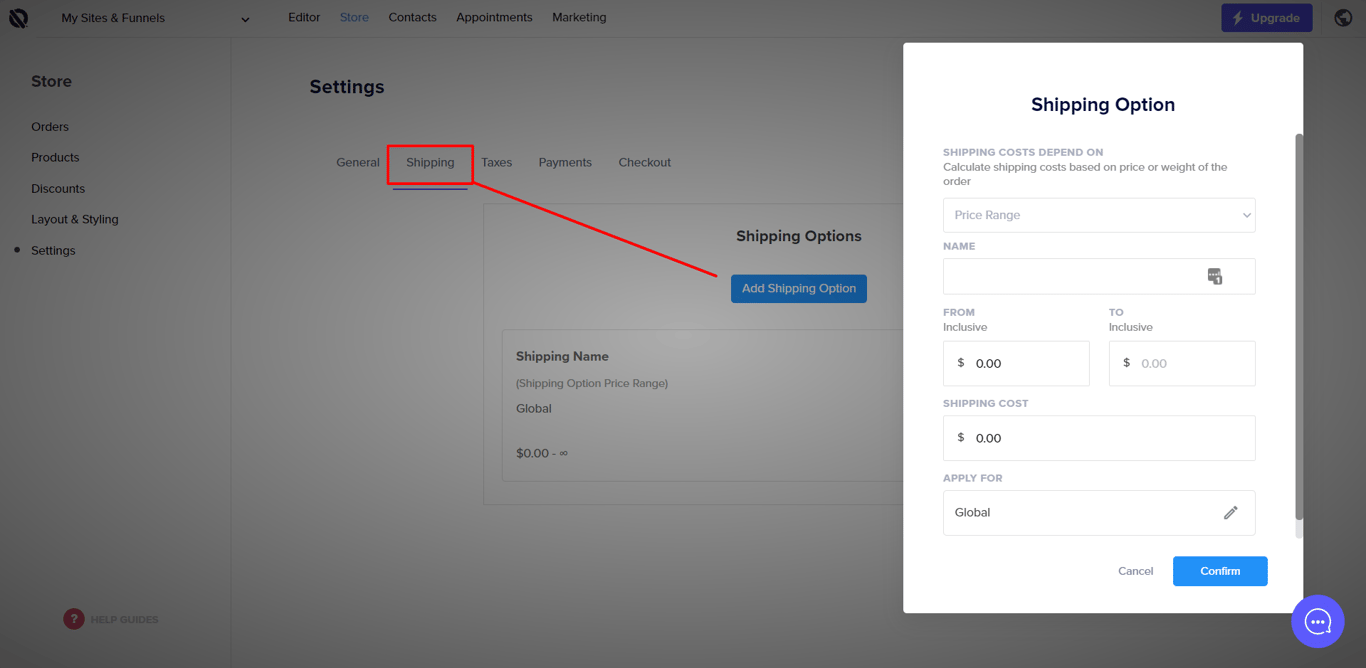Click the lightning Upgrade button

[x=1266, y=18]
